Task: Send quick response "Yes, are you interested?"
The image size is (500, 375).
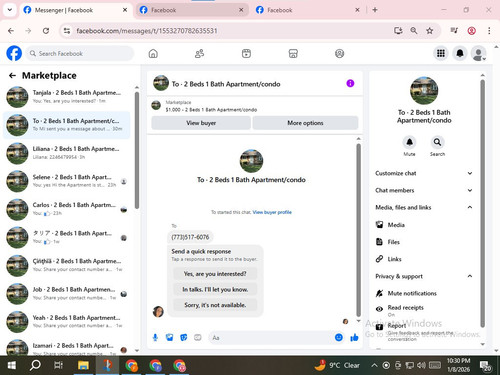Action: tap(215, 274)
